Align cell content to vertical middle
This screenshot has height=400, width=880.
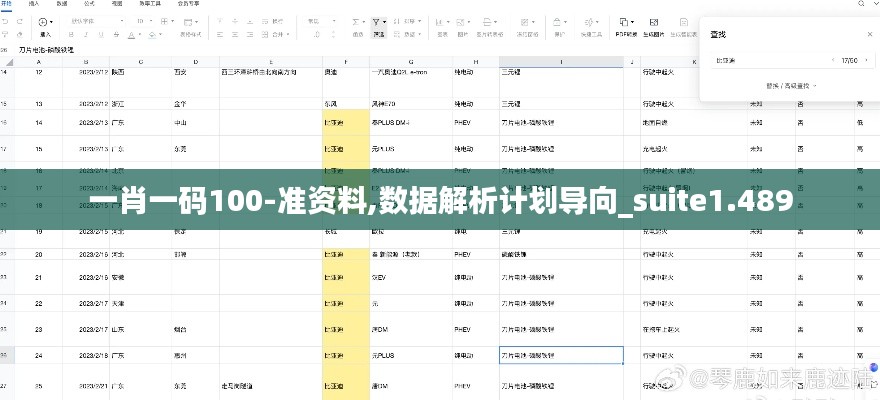(x=235, y=22)
